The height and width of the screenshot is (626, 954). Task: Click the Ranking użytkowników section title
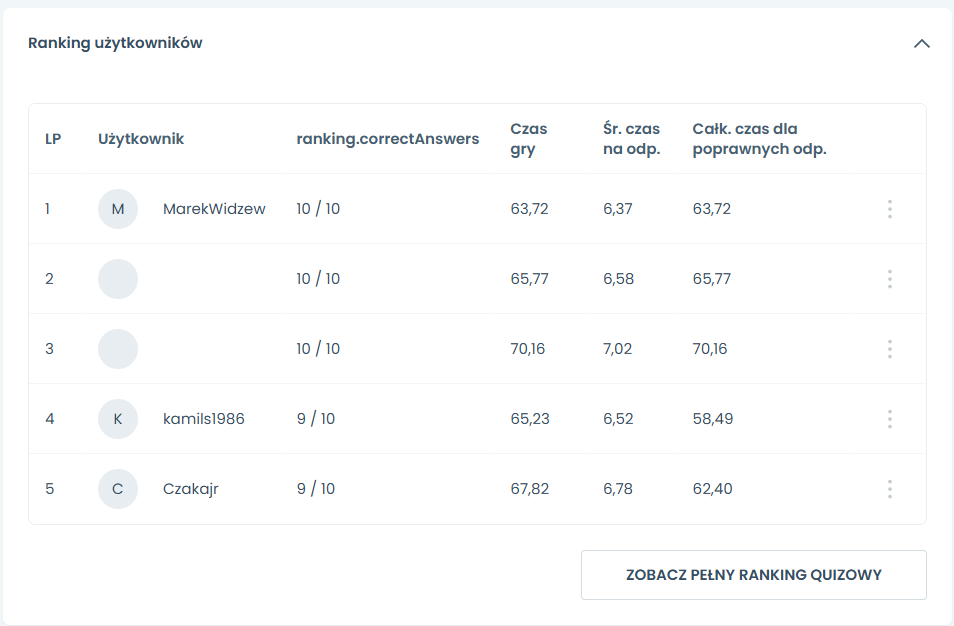point(115,43)
